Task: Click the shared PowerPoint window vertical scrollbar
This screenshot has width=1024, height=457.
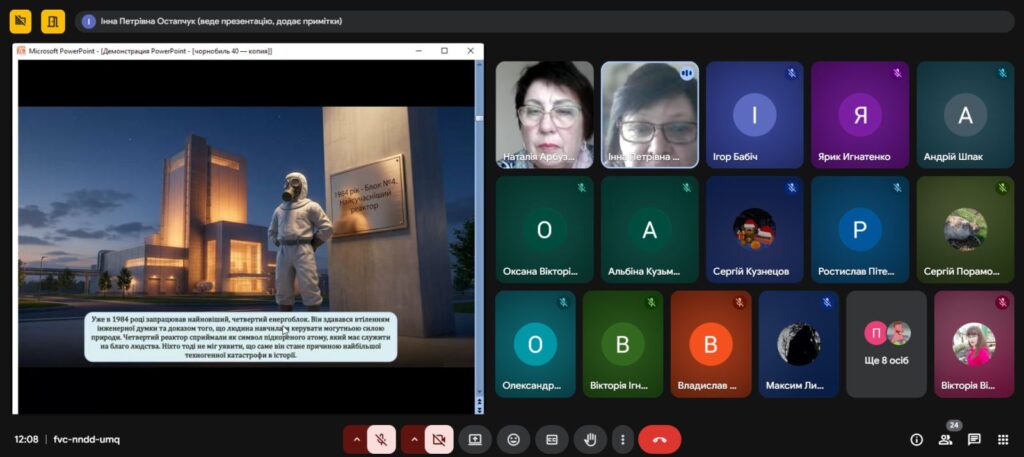Action: 479,230
